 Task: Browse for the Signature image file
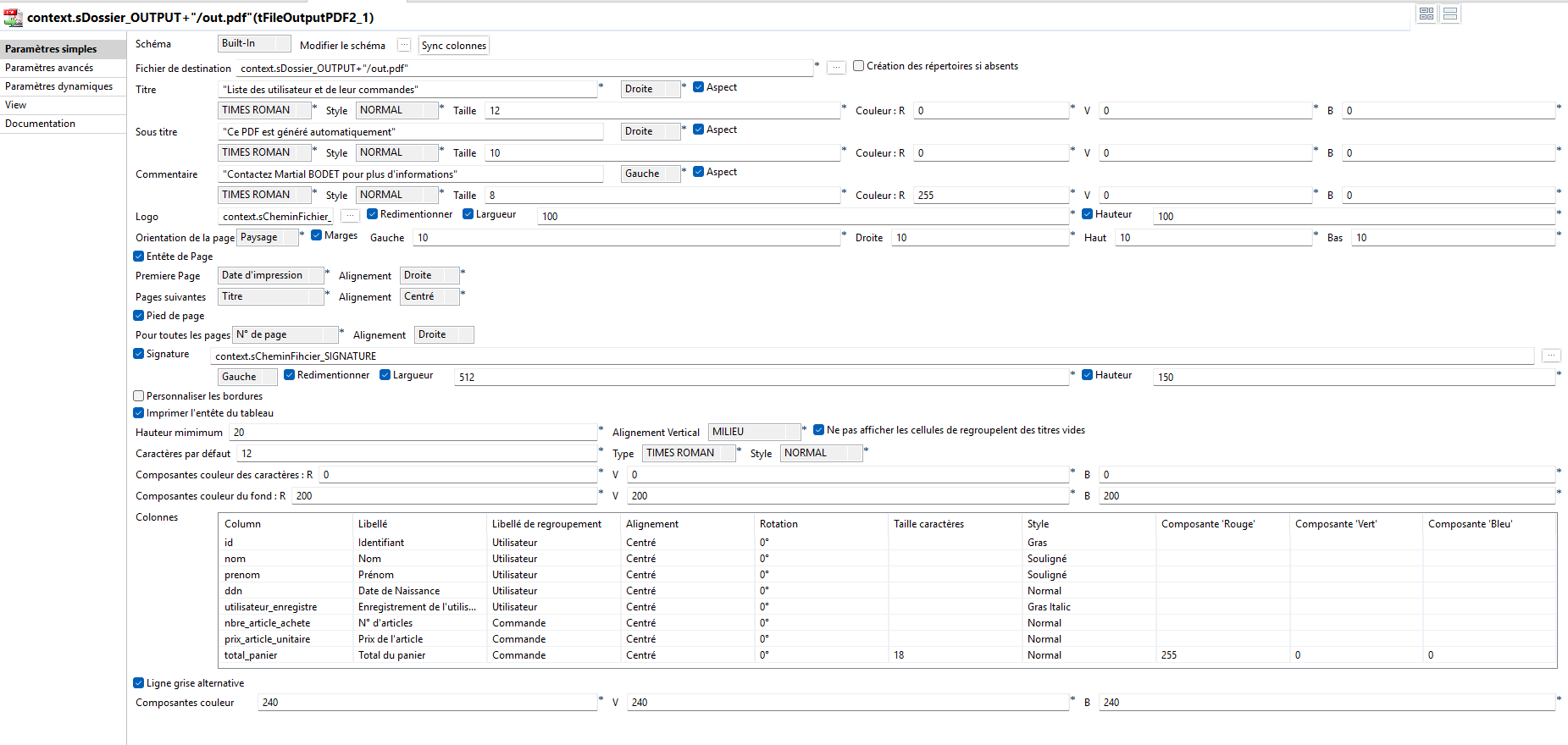(x=1550, y=356)
